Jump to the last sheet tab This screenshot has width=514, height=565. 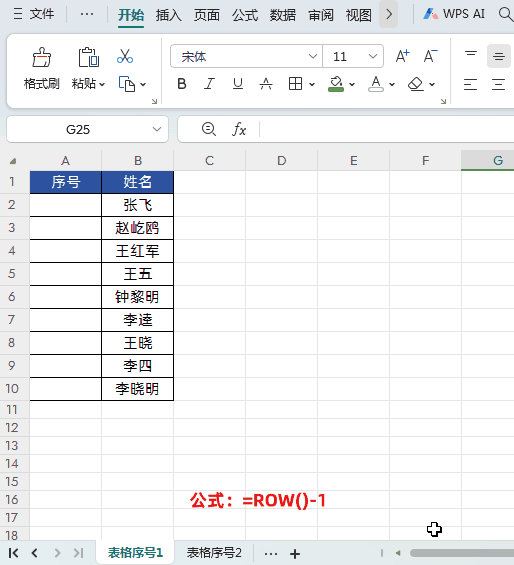tap(79, 553)
